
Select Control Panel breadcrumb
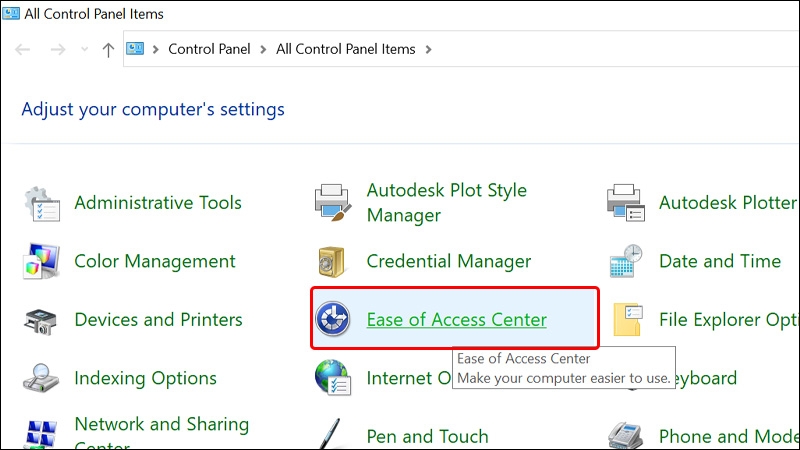coord(209,49)
